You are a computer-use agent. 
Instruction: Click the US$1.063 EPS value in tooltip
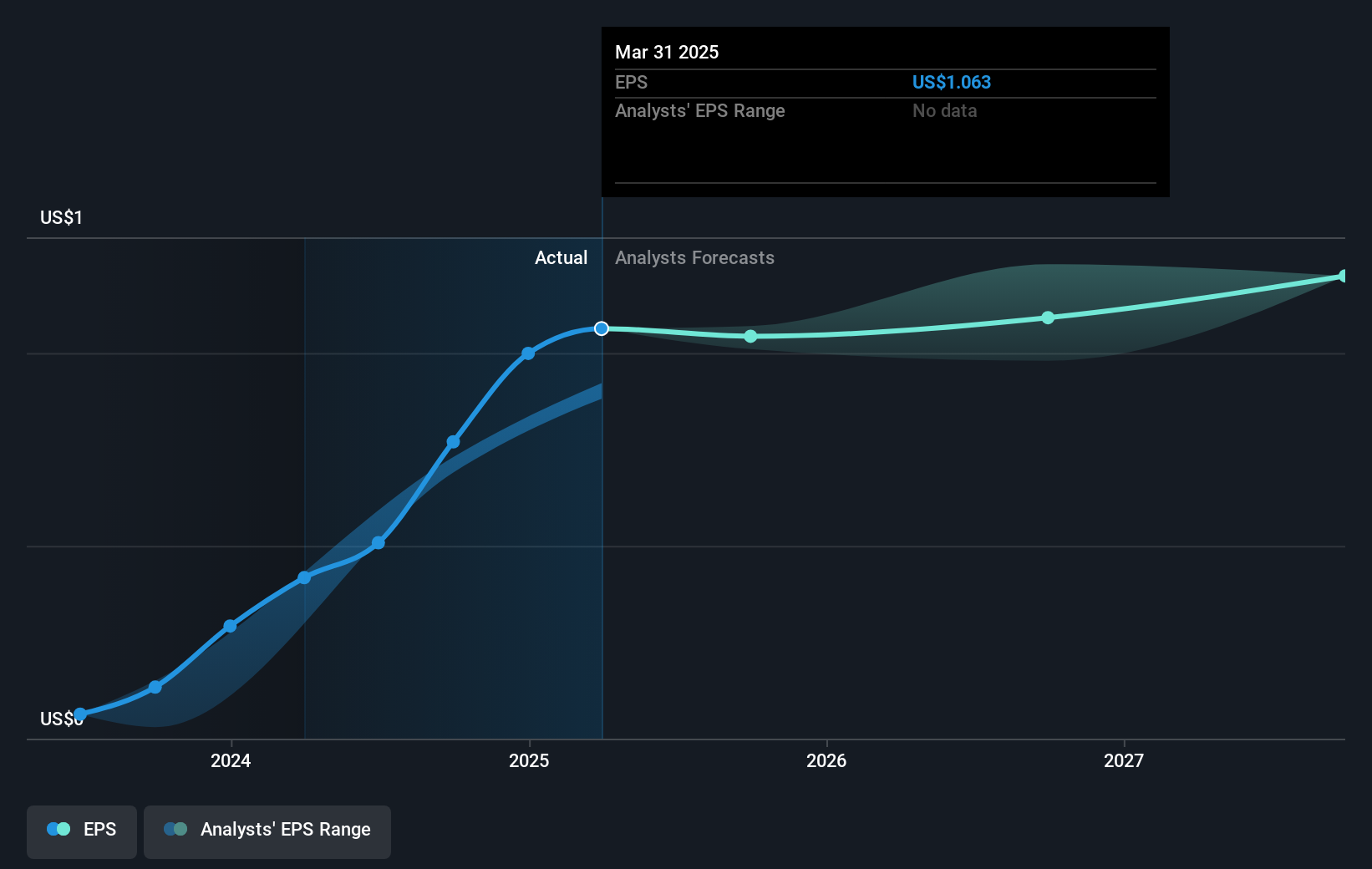click(x=952, y=82)
